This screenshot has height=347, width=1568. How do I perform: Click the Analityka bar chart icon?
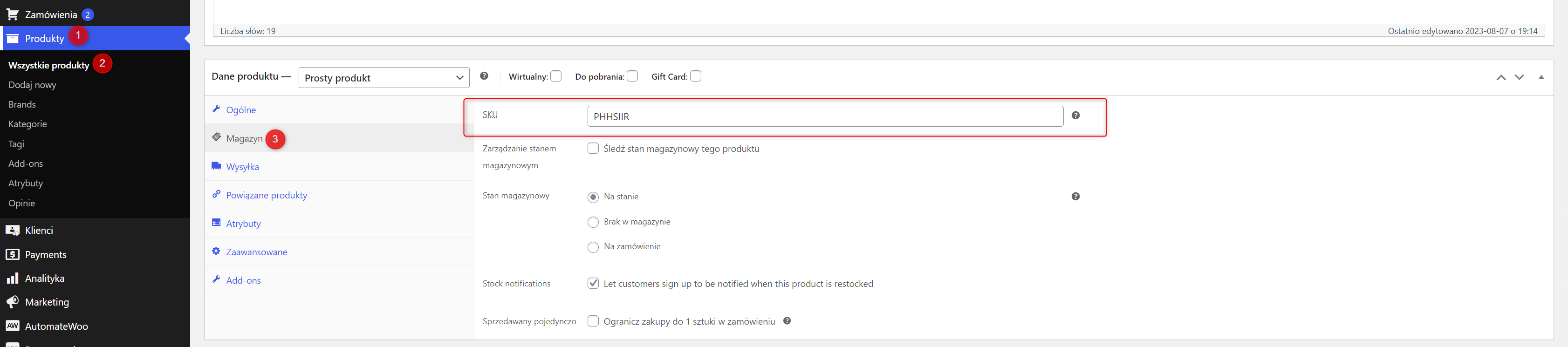[12, 278]
